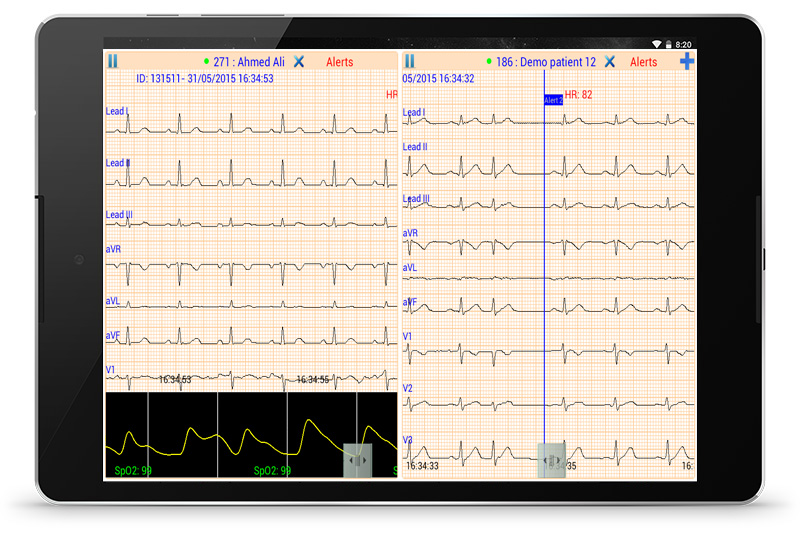Open Alerts for Ahmed Ali
Viewport: 800px width, 542px height.
340,62
